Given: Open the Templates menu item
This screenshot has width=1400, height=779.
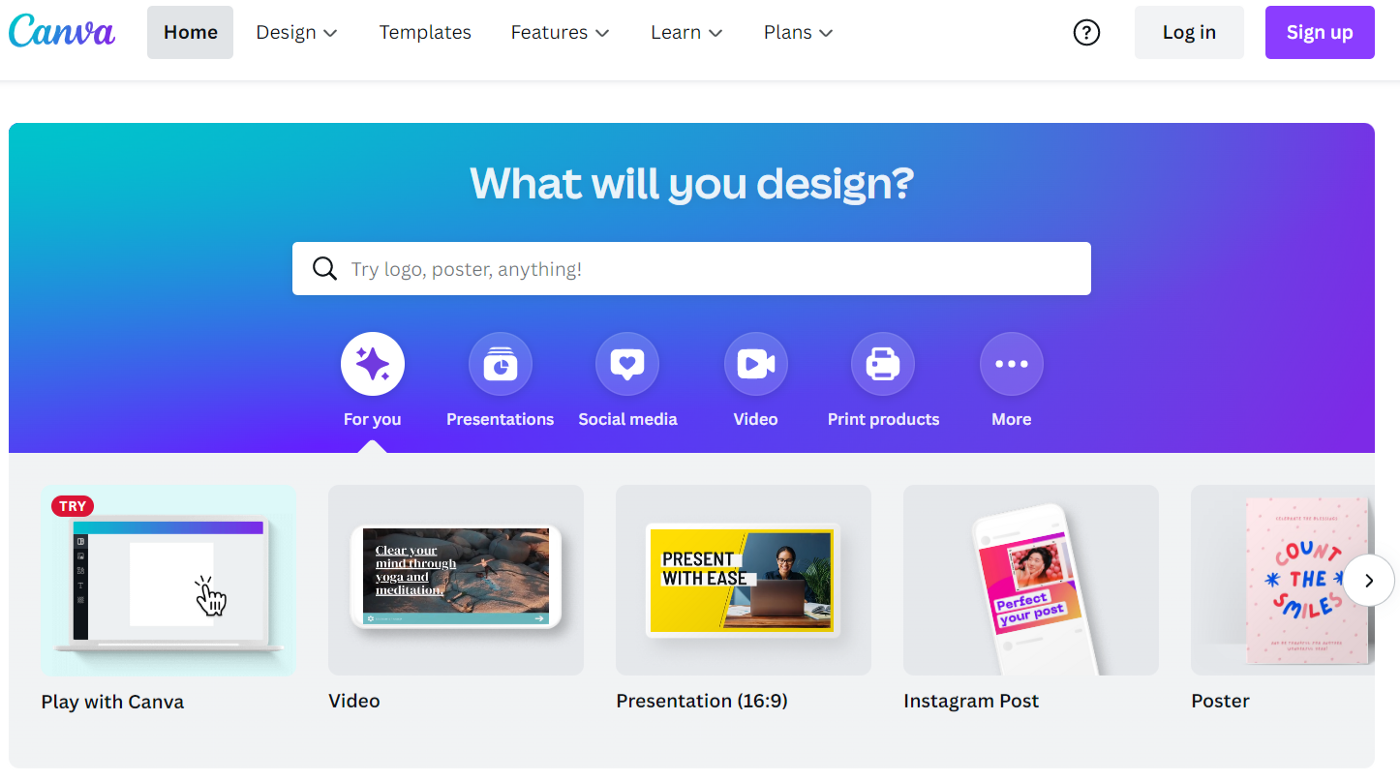Looking at the screenshot, I should [x=425, y=32].
